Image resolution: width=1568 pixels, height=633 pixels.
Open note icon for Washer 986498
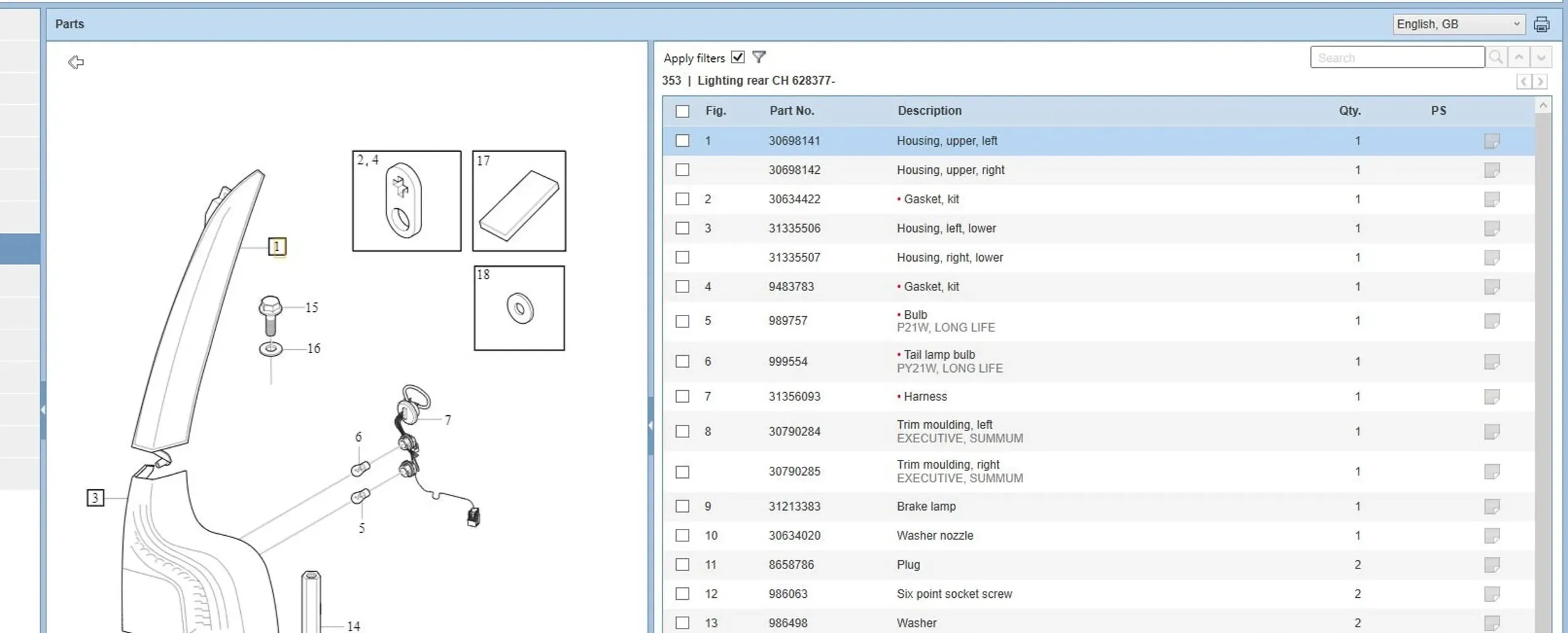[x=1492, y=623]
